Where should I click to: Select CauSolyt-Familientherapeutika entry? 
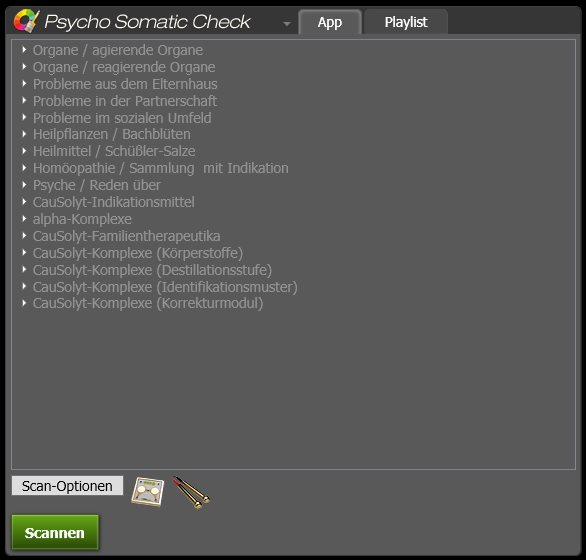(x=127, y=236)
